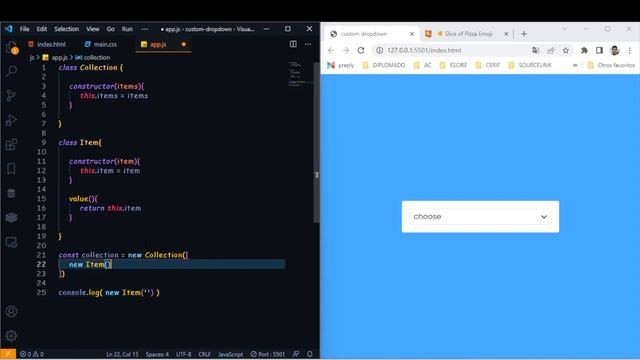Close the custom dropdown browser tab
The image size is (640, 360).
click(x=412, y=34)
